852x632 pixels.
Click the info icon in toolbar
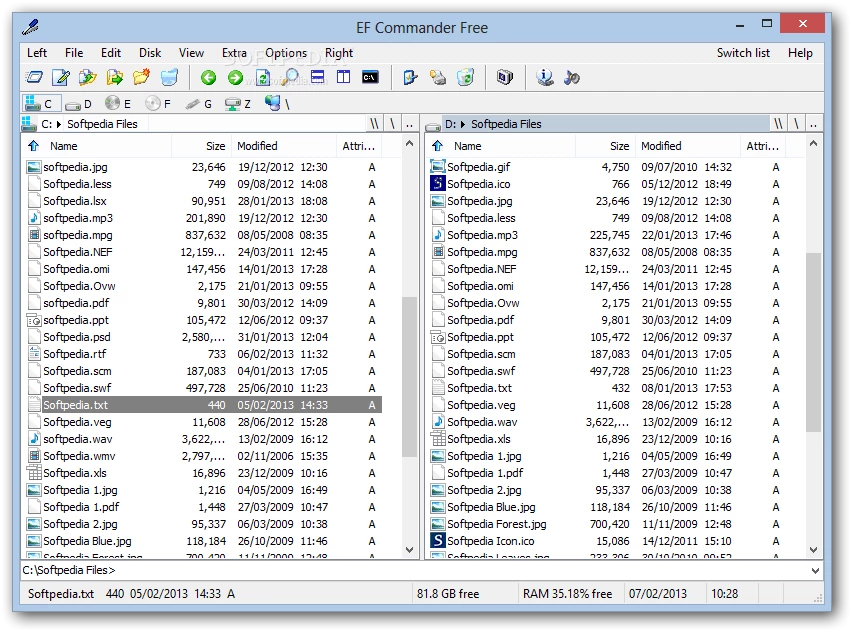pyautogui.click(x=545, y=77)
